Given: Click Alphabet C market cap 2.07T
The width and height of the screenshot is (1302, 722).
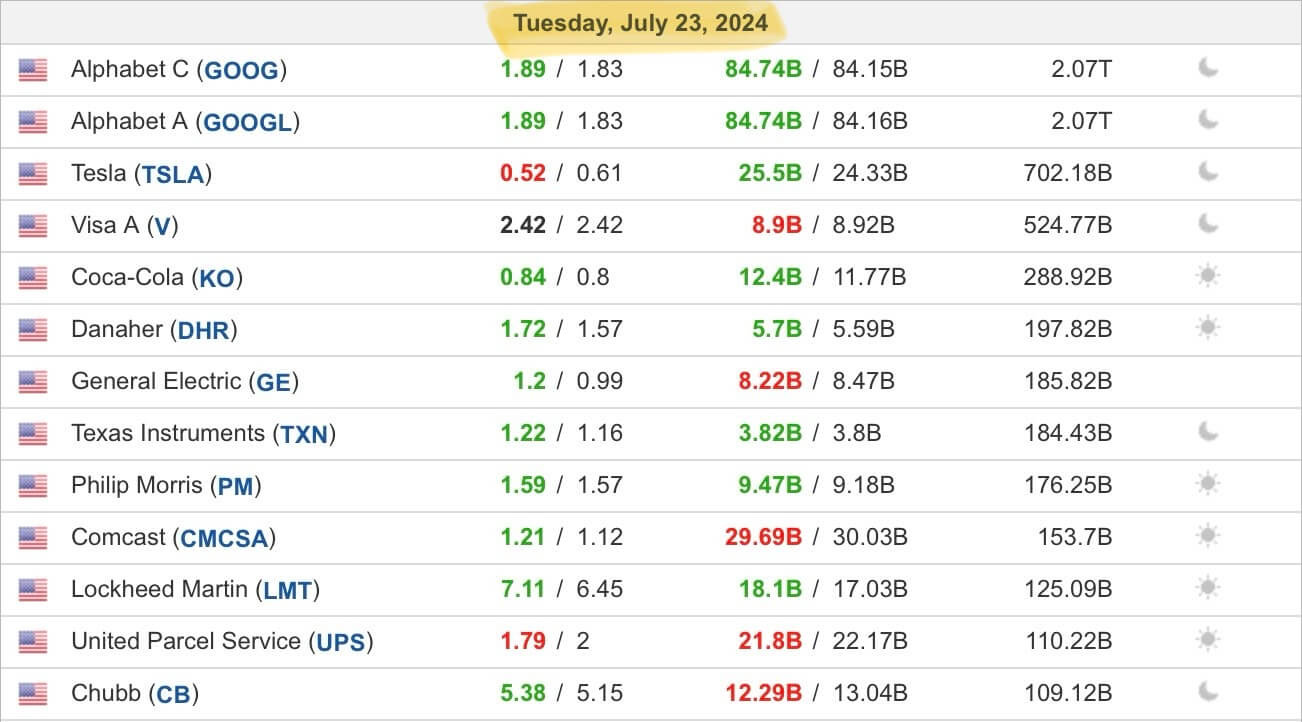Looking at the screenshot, I should [x=1081, y=69].
